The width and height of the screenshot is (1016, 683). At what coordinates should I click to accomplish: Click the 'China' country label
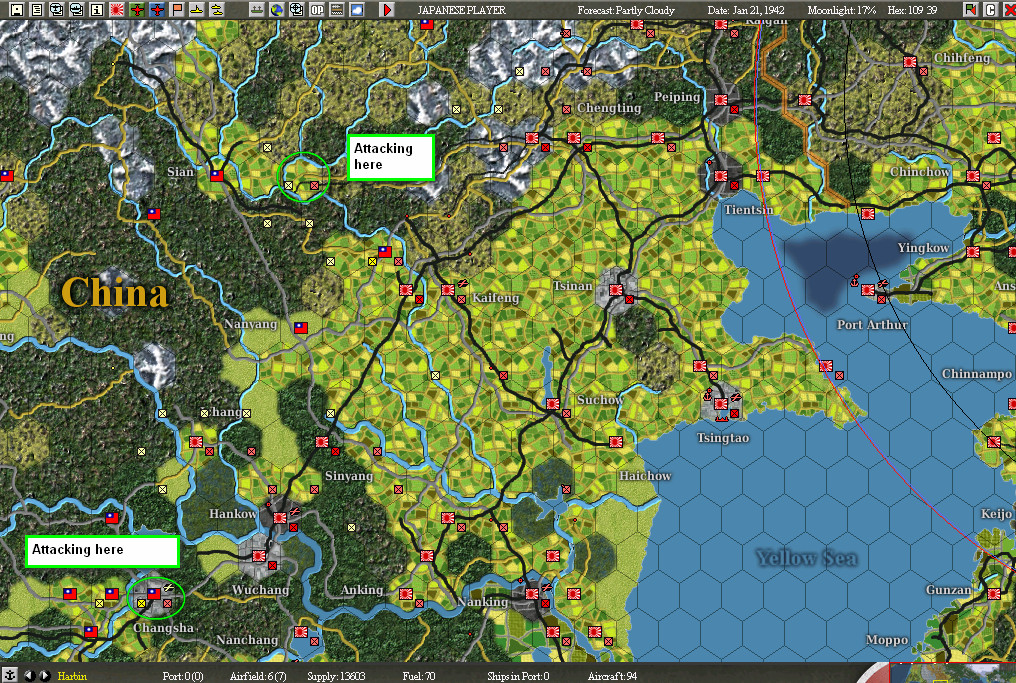click(x=115, y=292)
